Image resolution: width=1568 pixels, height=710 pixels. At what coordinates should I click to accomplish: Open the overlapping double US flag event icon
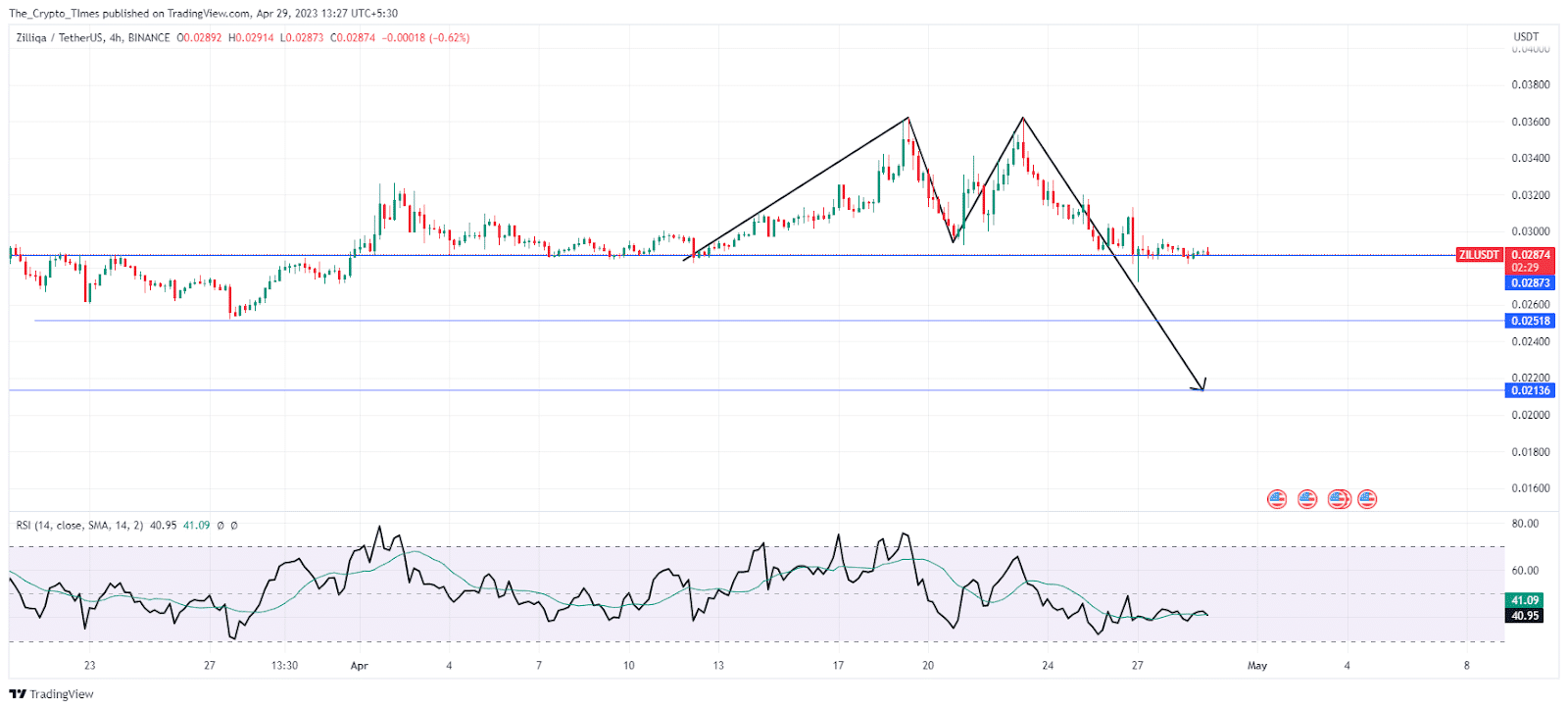click(1339, 499)
